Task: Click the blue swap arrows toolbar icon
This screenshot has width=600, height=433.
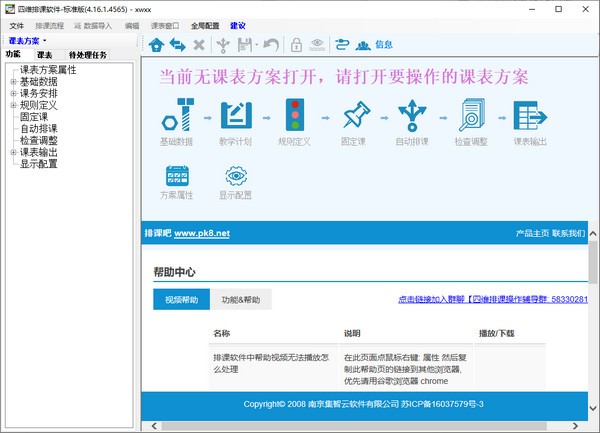Action: (x=177, y=44)
